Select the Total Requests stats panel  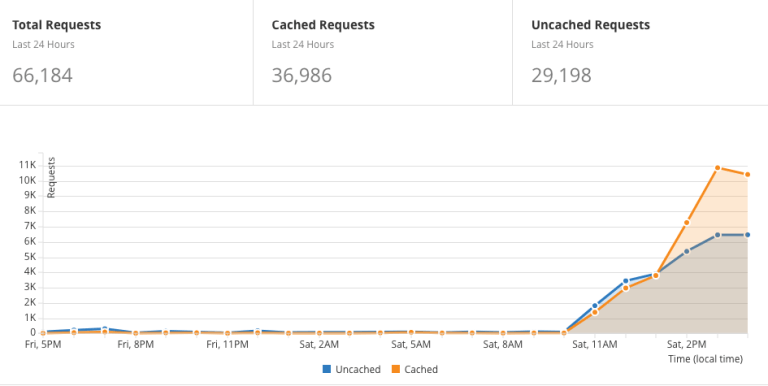[x=126, y=52]
